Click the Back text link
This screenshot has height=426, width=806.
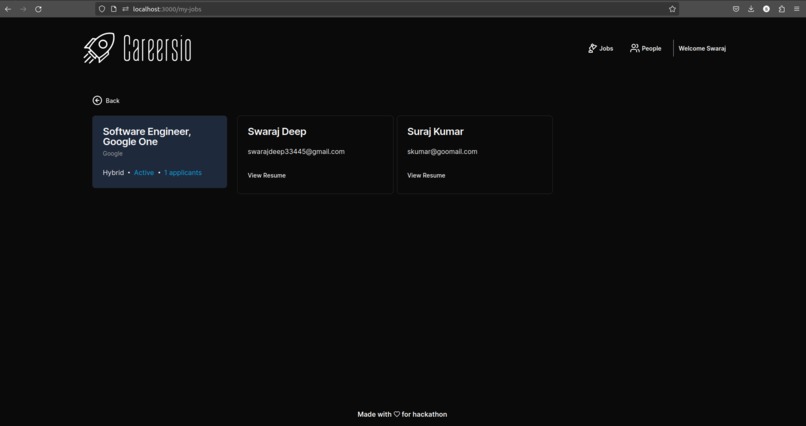(113, 101)
